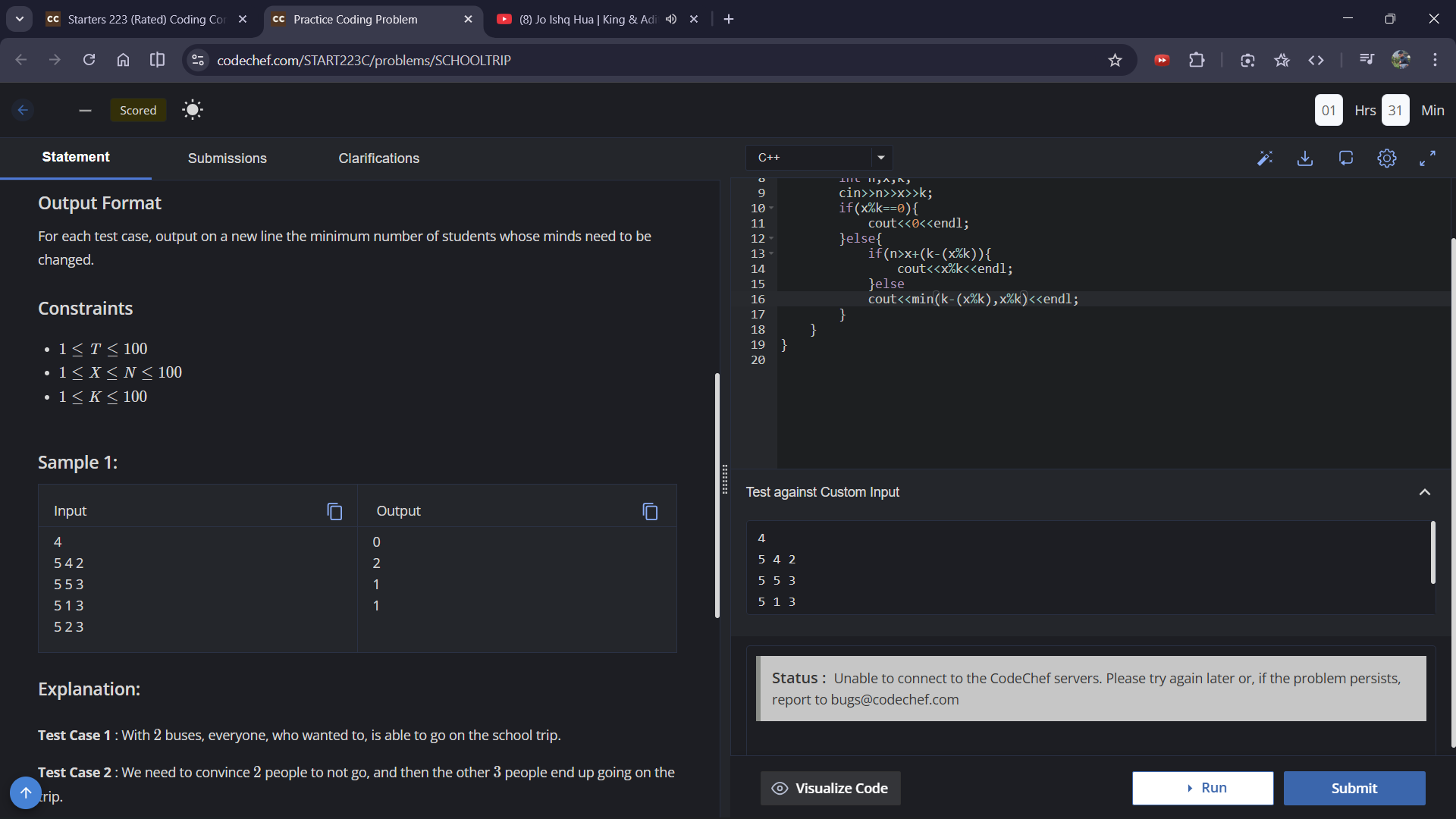The height and width of the screenshot is (819, 1456).
Task: Click the Run button
Action: [x=1203, y=788]
